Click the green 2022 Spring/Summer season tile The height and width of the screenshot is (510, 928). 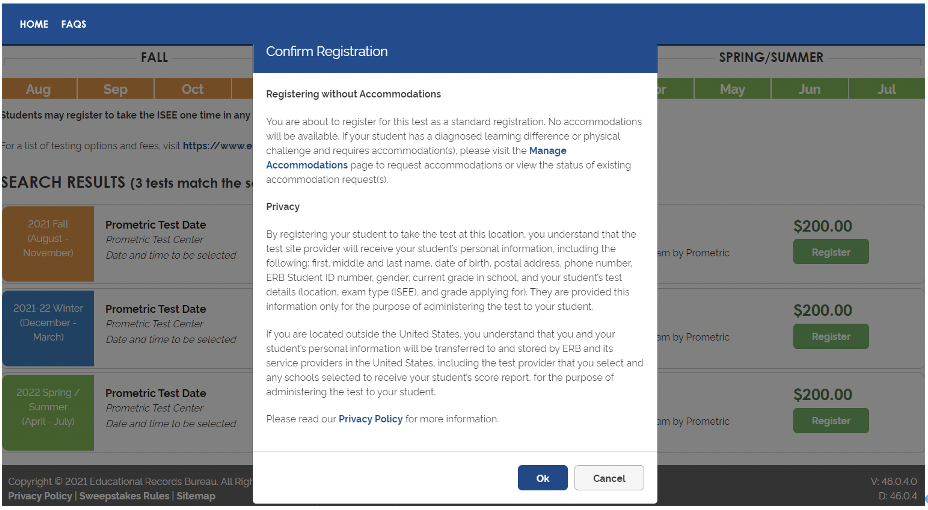coord(48,412)
